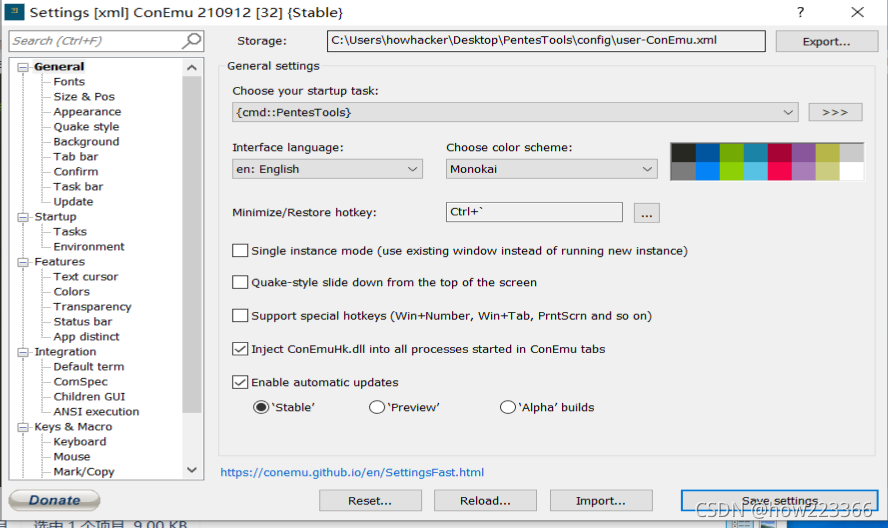This screenshot has height=528, width=888.
Task: Enable Quake-style slide down checkbox
Action: click(x=240, y=282)
